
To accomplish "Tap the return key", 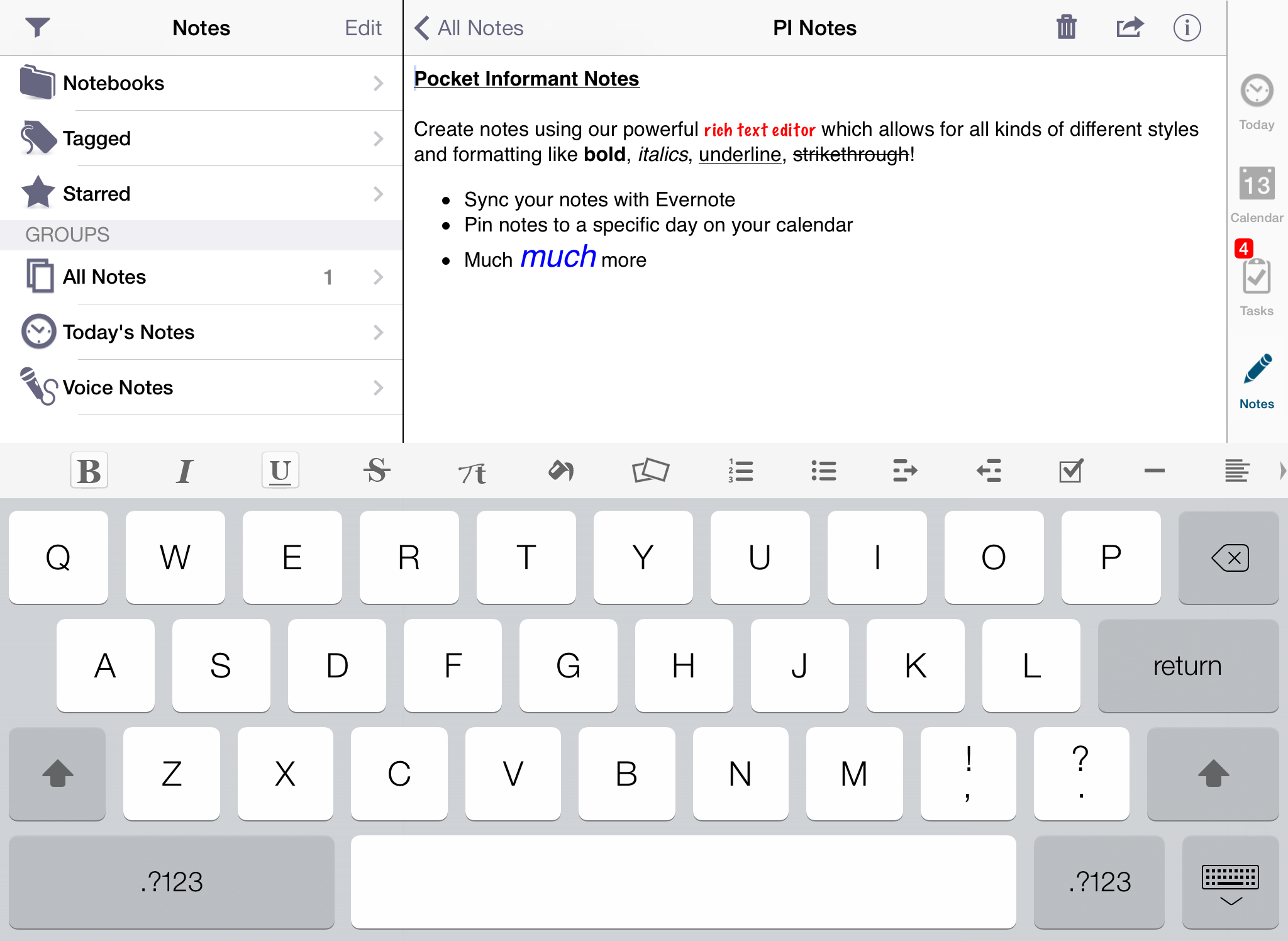I will point(1188,665).
